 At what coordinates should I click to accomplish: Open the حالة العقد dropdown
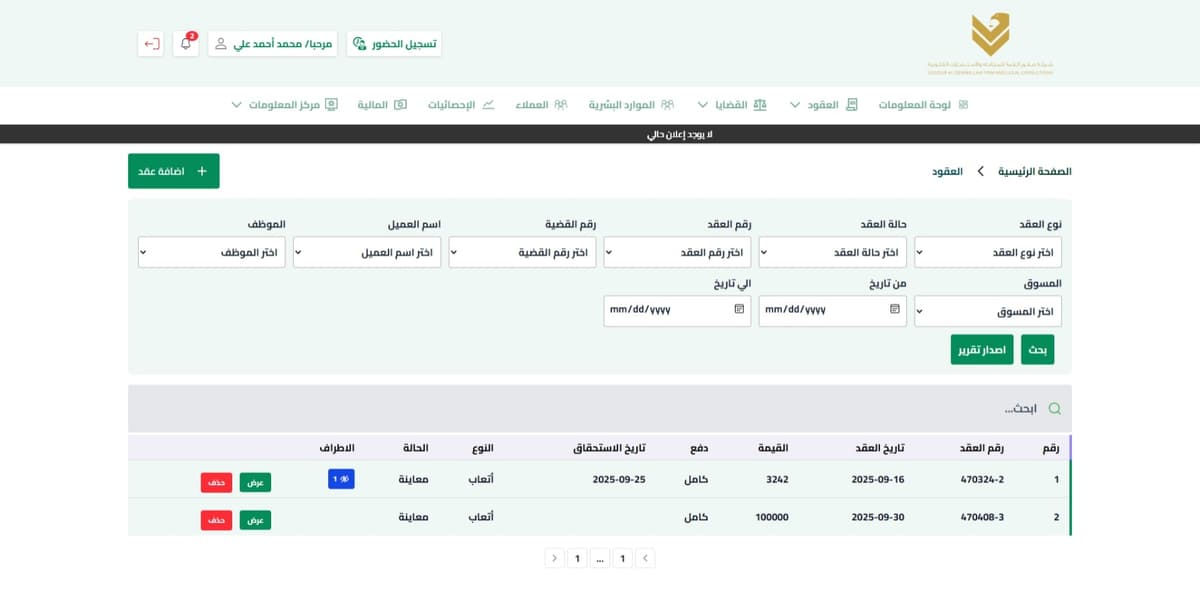pos(833,252)
